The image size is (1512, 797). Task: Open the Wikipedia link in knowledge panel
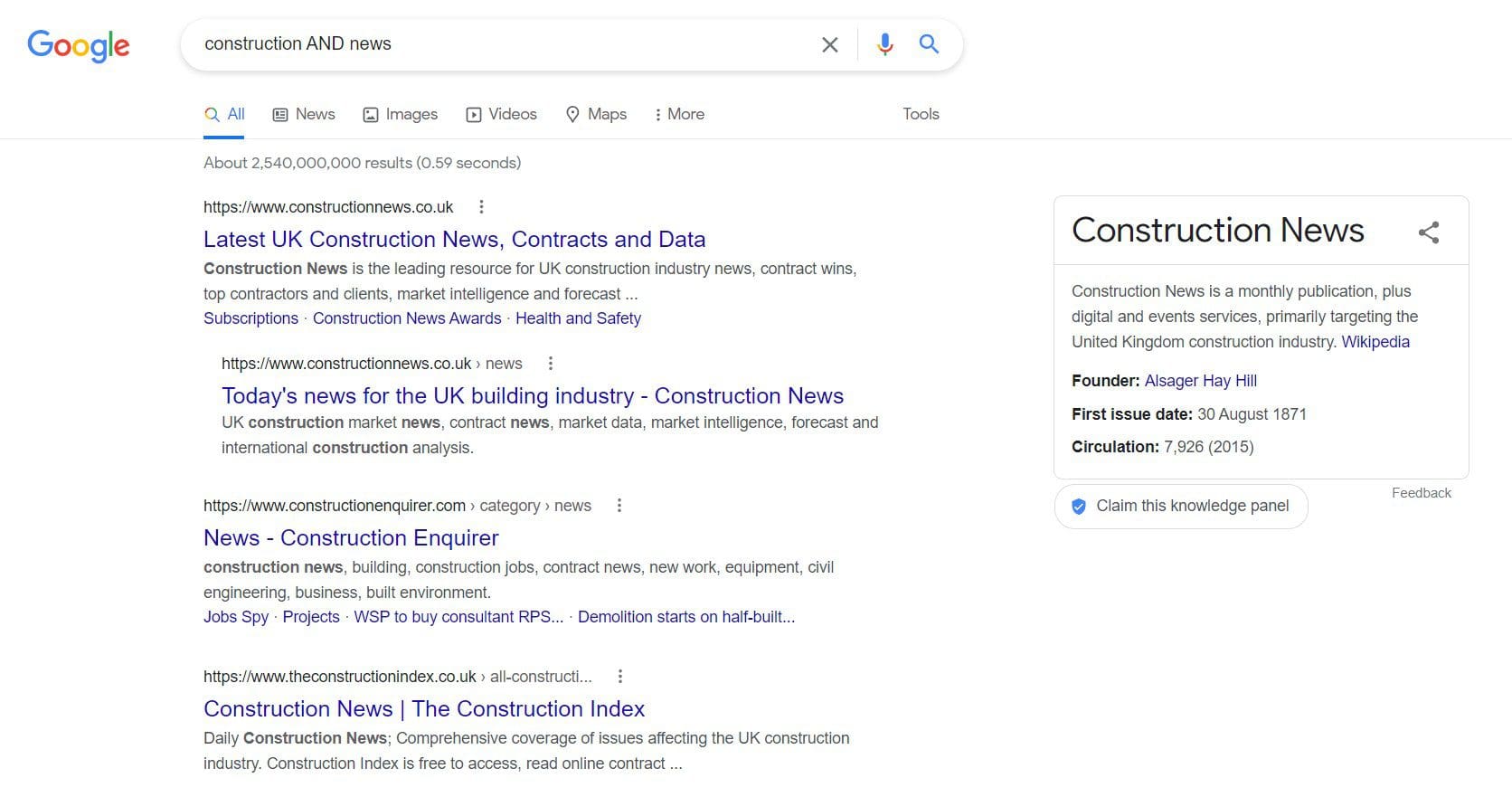coord(1375,342)
